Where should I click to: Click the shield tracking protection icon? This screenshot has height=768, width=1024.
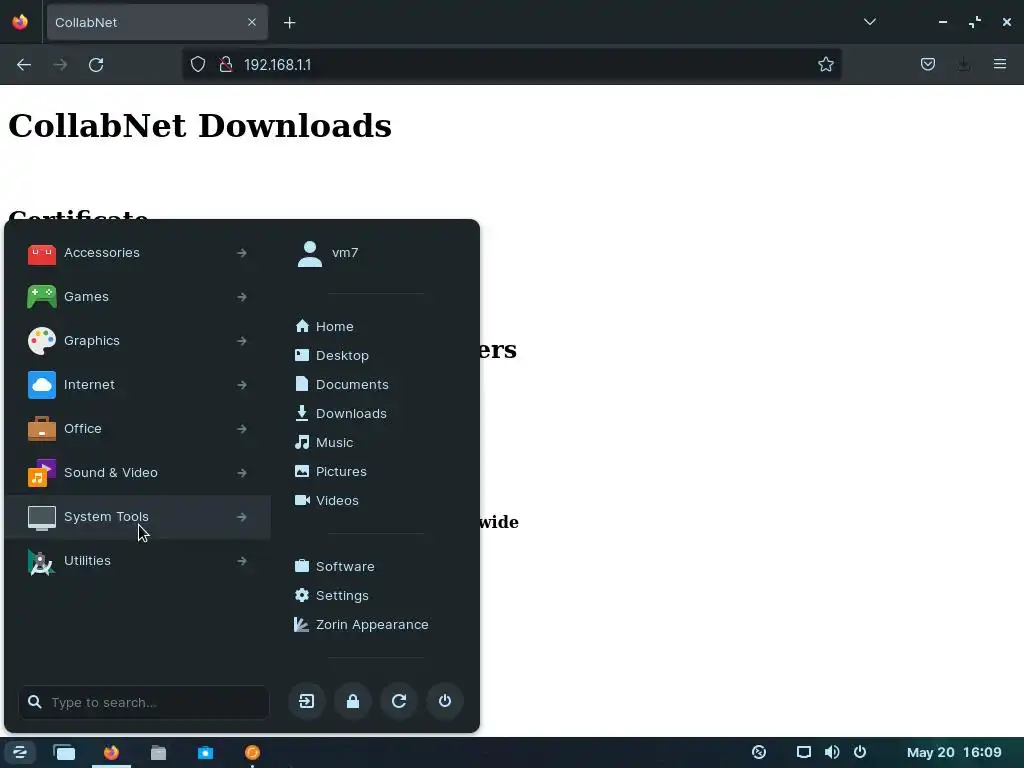(x=198, y=65)
